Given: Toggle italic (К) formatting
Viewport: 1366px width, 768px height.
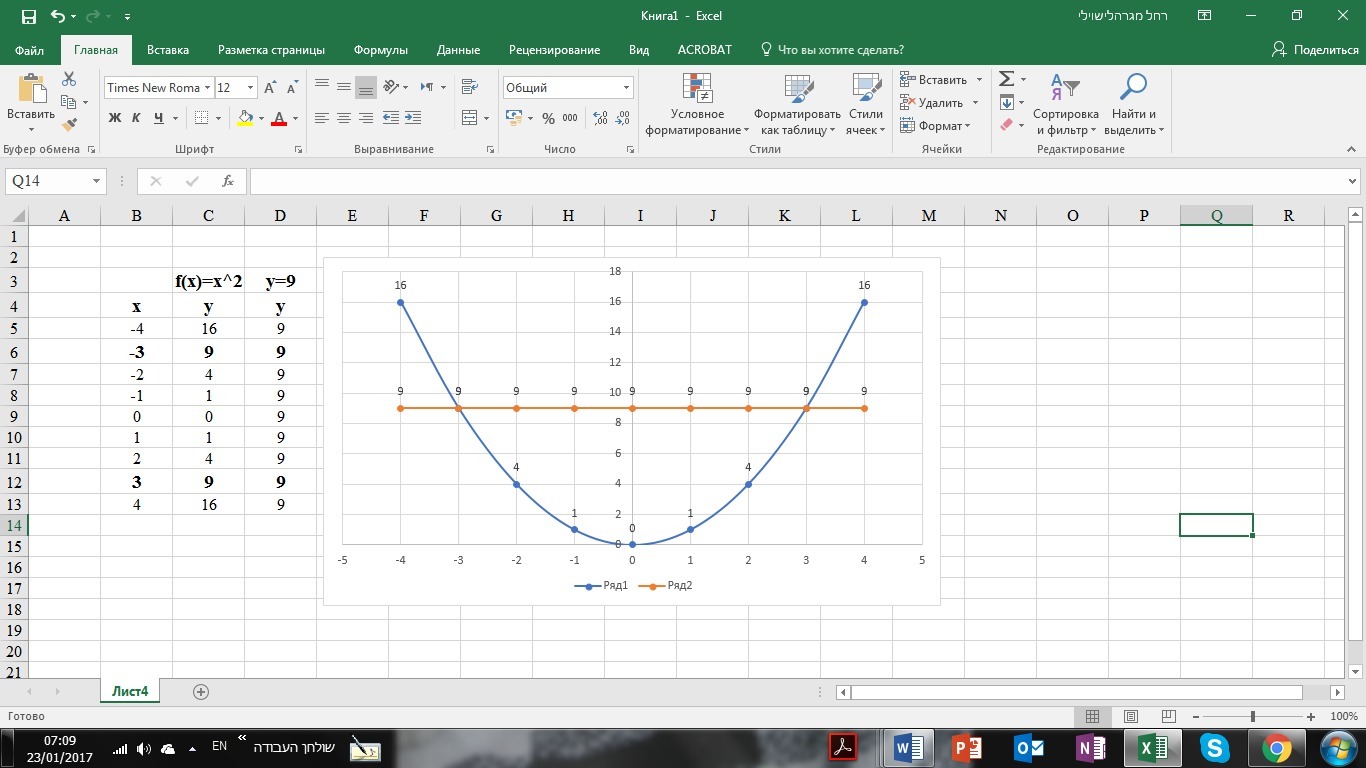Looking at the screenshot, I should 137,118.
